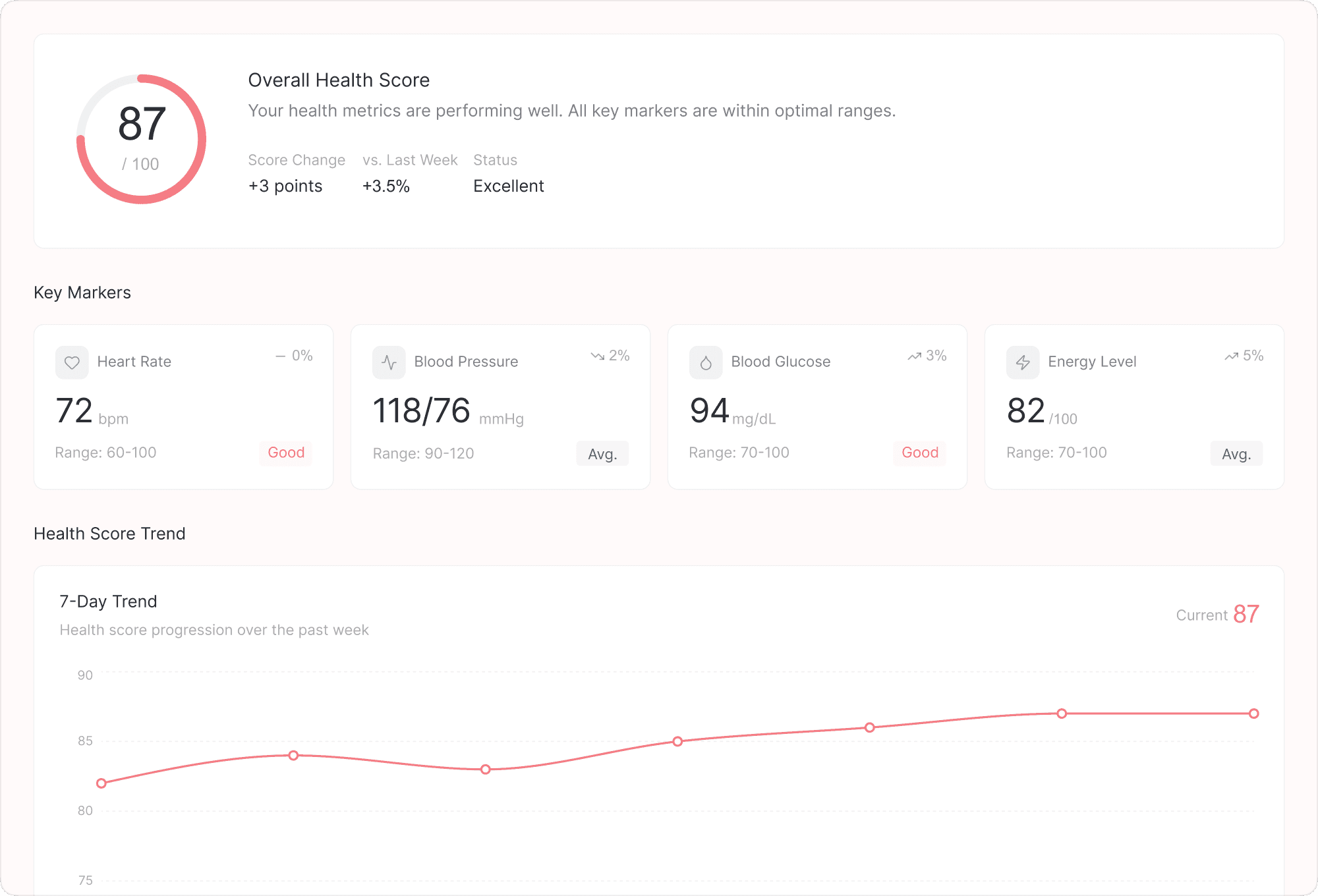Click the Energy Level upward trend arrow

click(1231, 356)
